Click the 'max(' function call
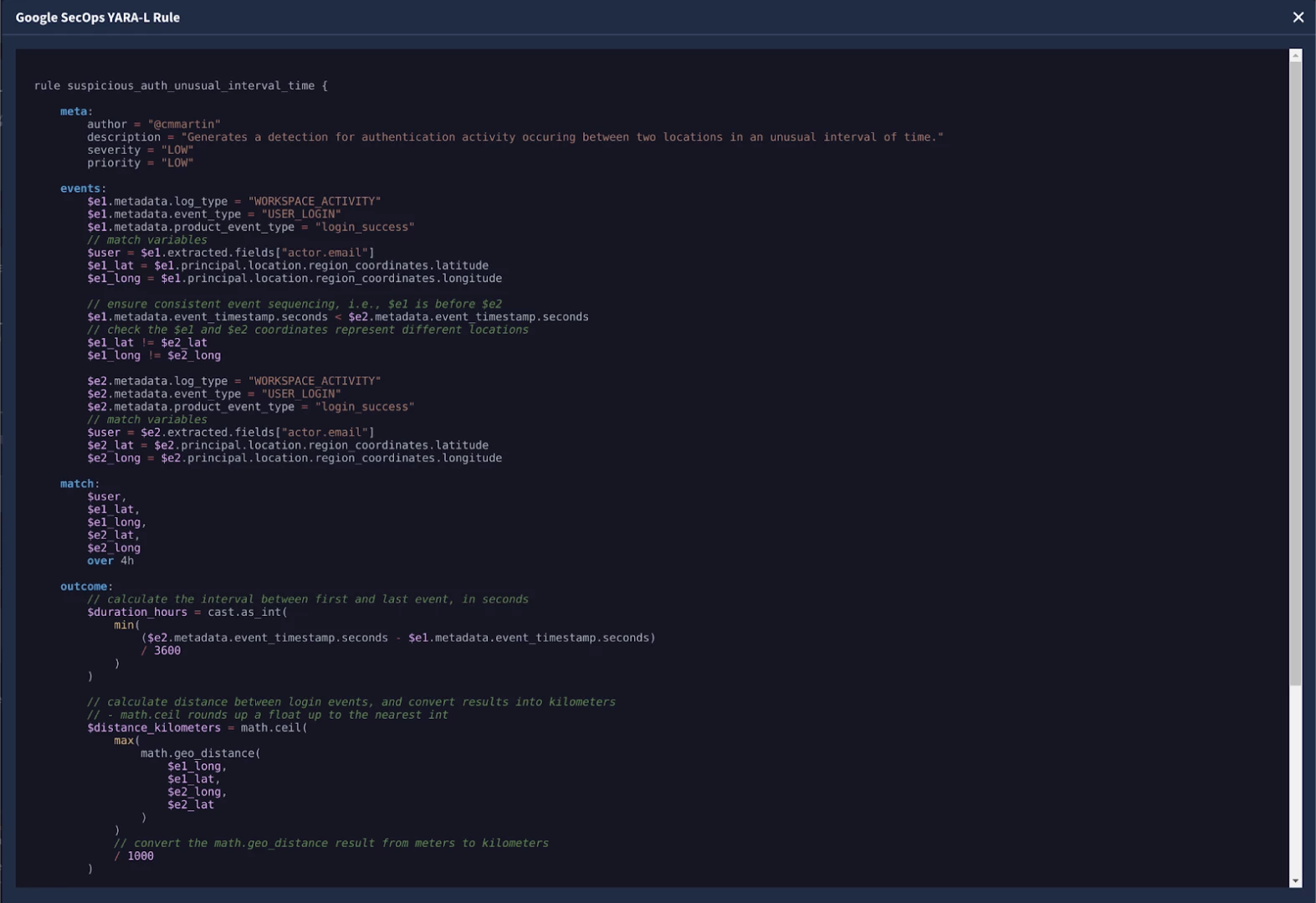This screenshot has width=1316, height=903. point(127,741)
